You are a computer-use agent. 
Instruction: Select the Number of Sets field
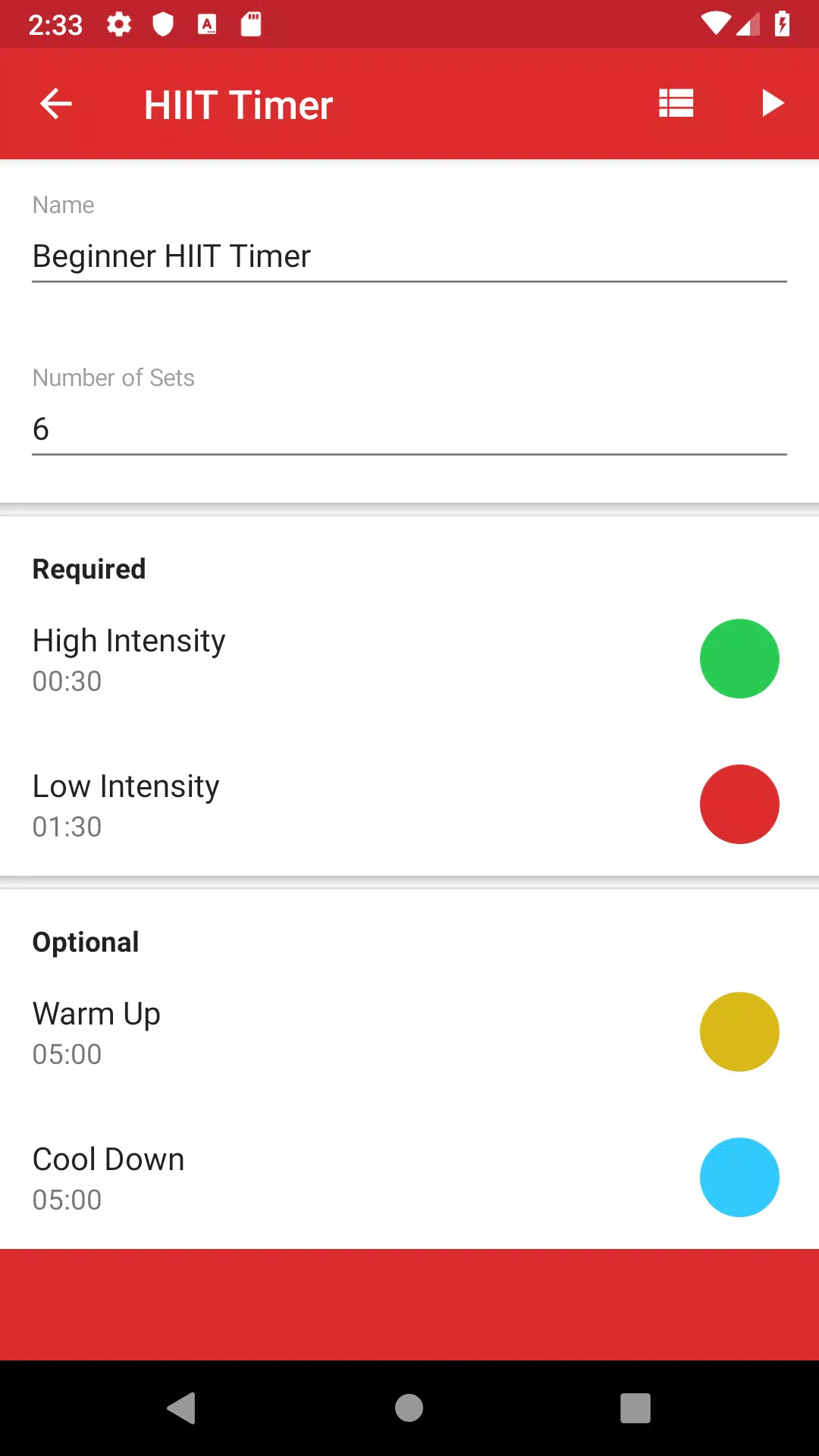[409, 429]
